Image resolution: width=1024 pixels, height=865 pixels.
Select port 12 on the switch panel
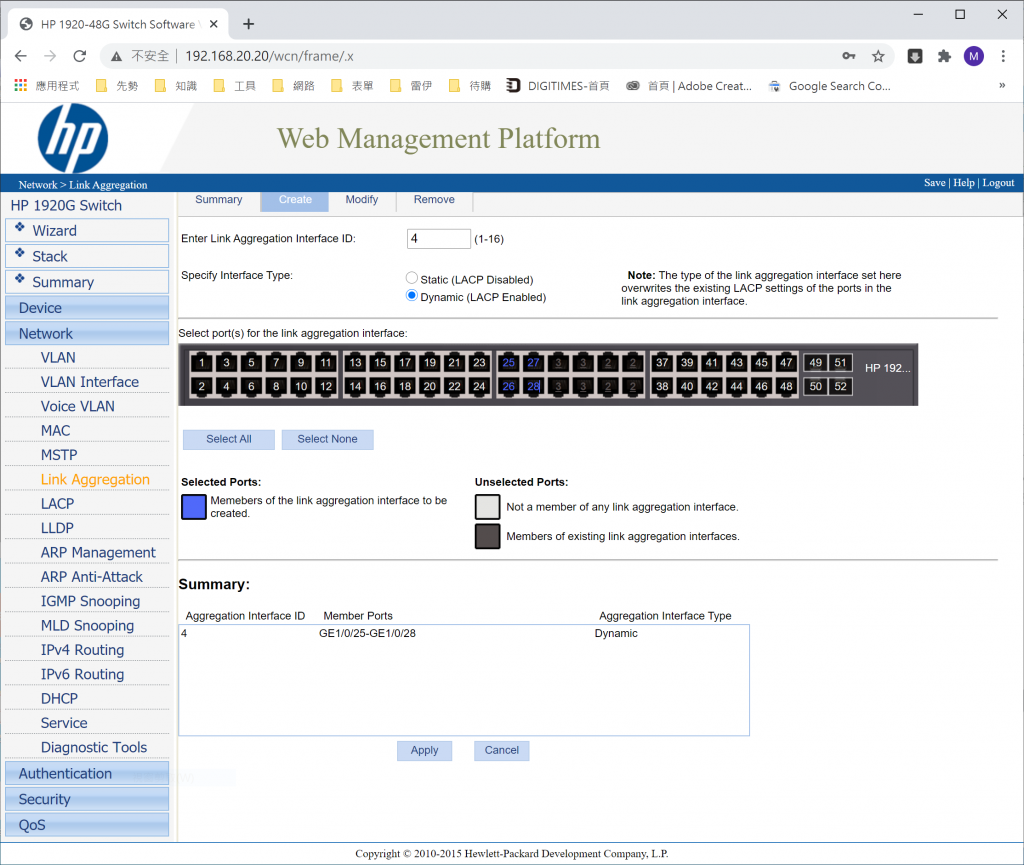coord(326,386)
